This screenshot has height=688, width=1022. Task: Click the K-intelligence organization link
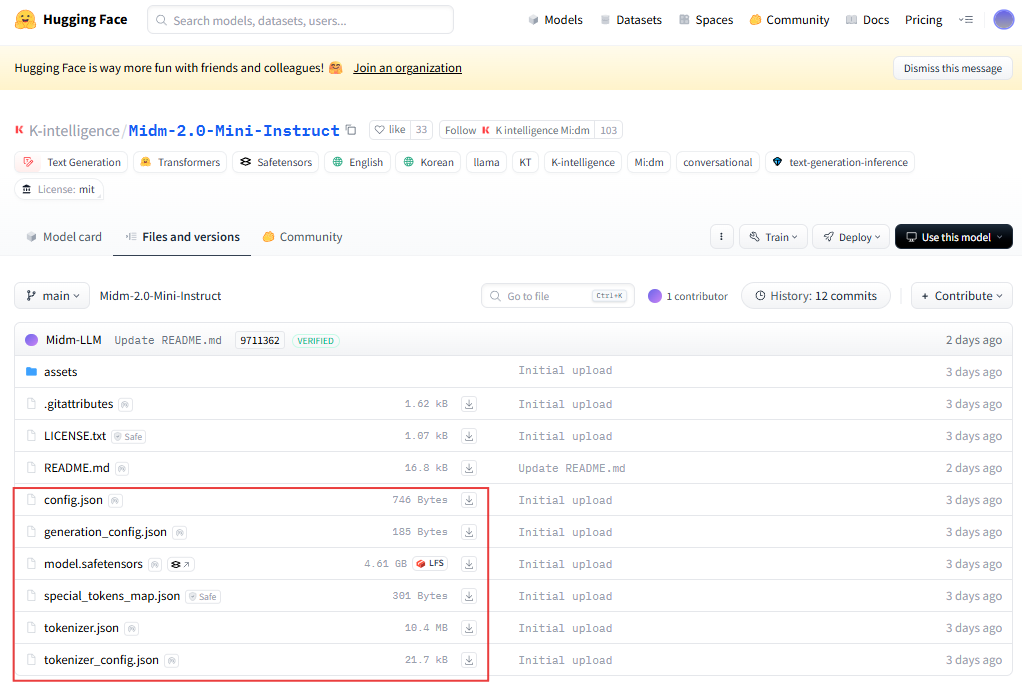74,131
